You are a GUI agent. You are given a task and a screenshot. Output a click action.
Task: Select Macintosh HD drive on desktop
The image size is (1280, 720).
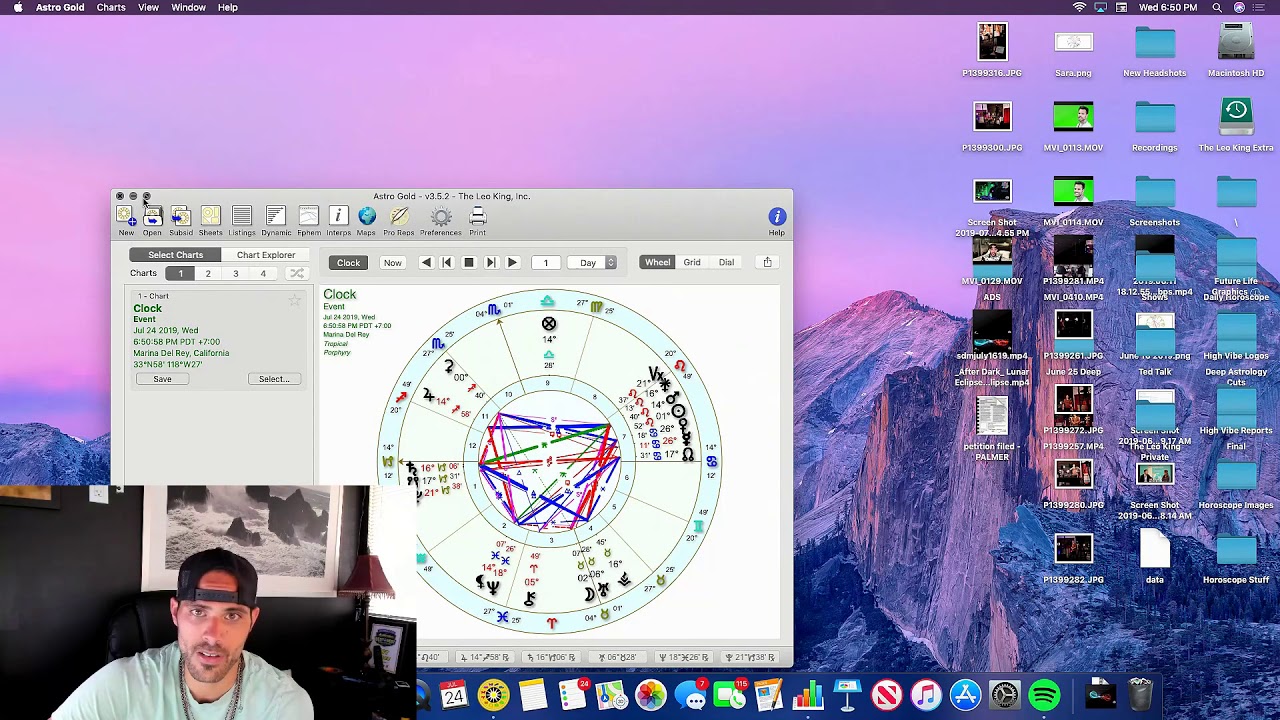1236,50
